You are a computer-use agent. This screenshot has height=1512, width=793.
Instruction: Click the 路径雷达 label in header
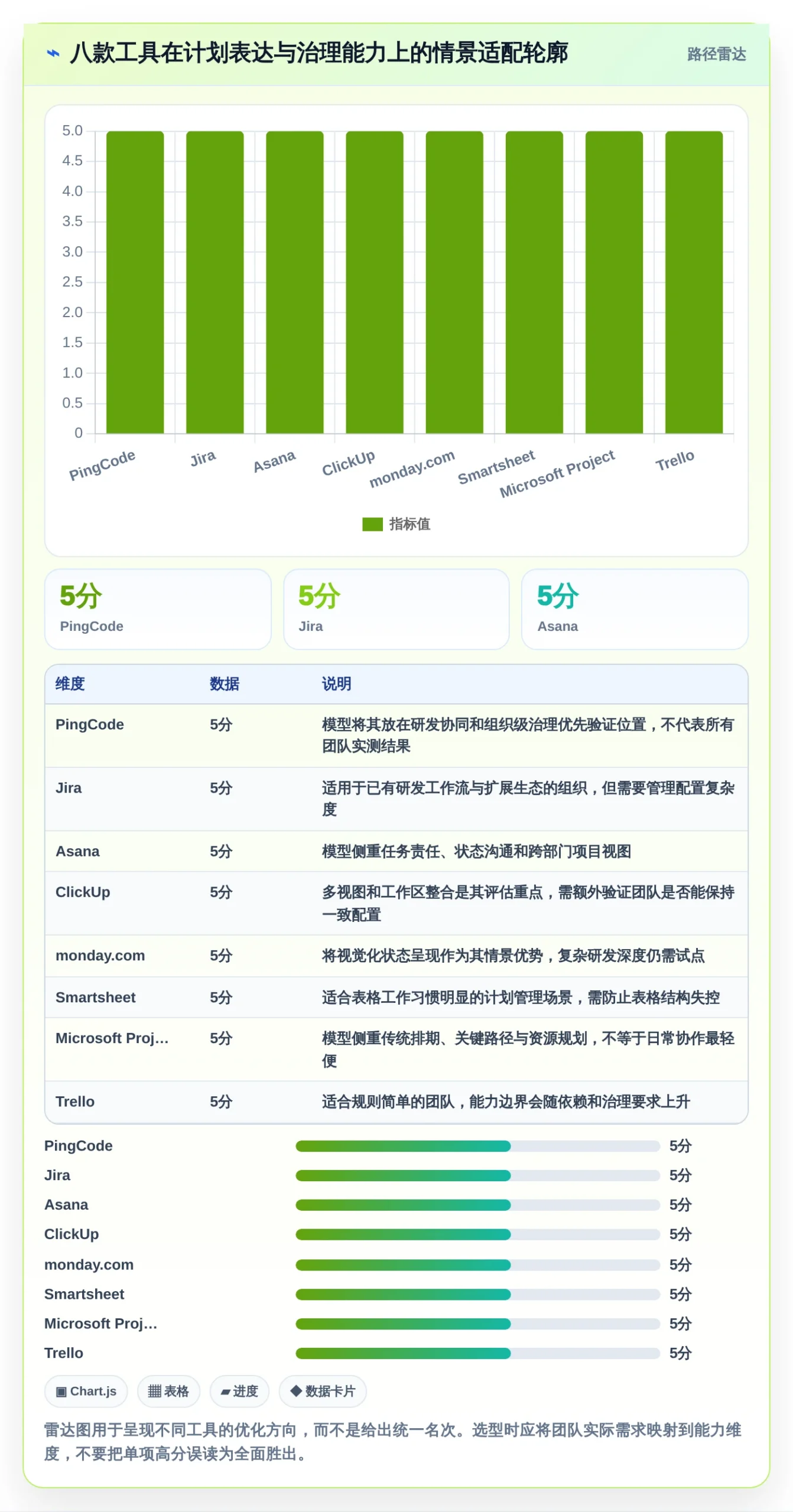pyautogui.click(x=716, y=54)
